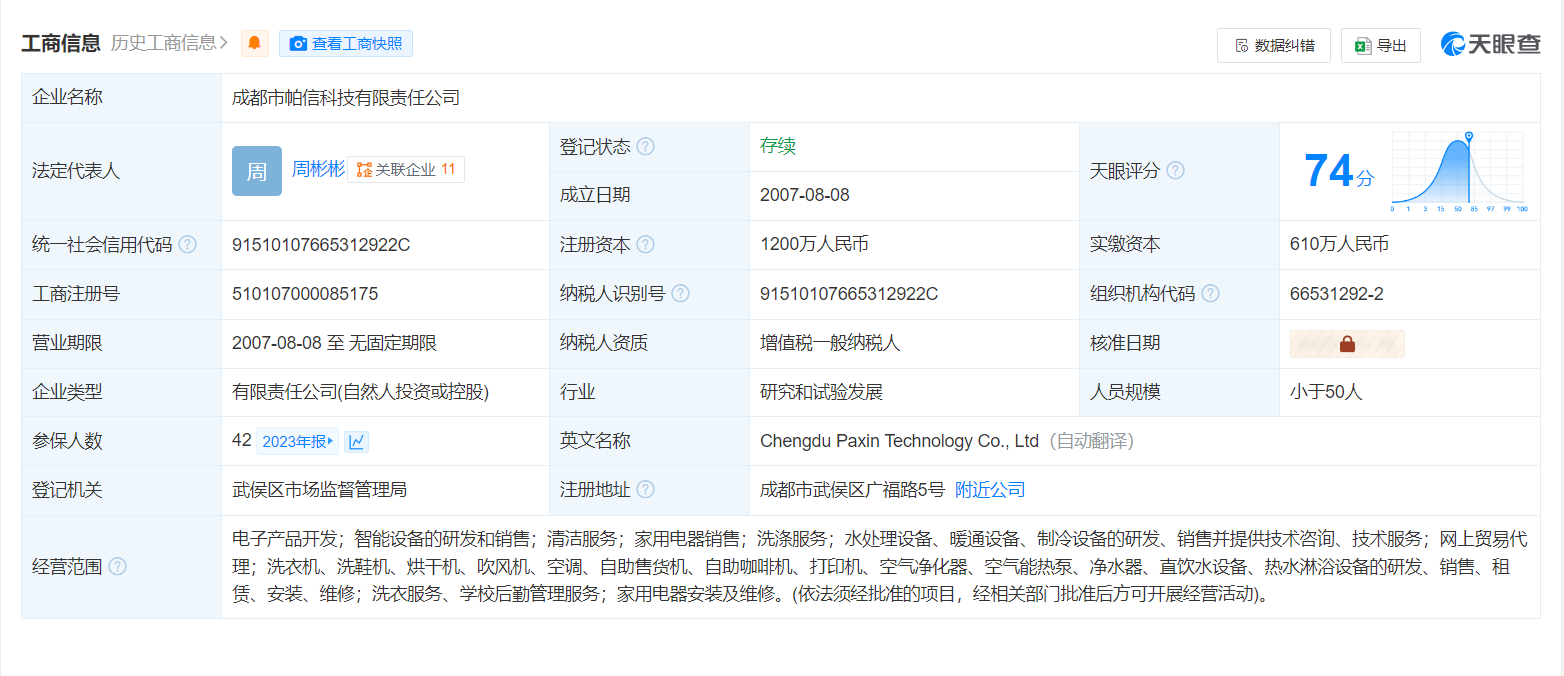
Task: Click credit code 91510107665312922C under 统一社会信用代码
Action: [x=321, y=245]
